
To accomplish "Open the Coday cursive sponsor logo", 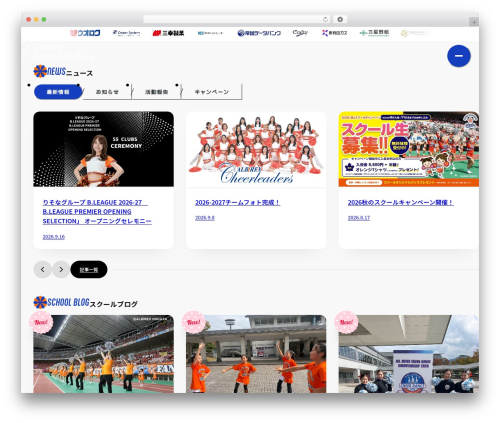I will coord(300,33).
